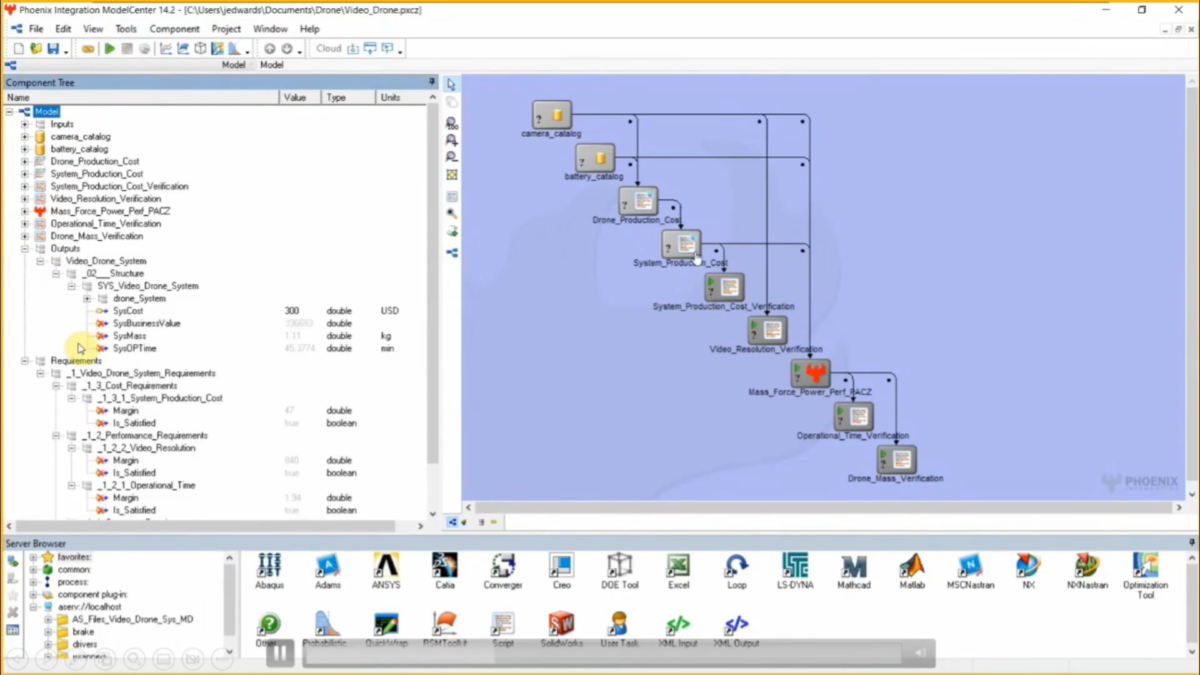Click the New file toolbar icon
Viewport: 1200px width, 675px height.
[x=18, y=48]
